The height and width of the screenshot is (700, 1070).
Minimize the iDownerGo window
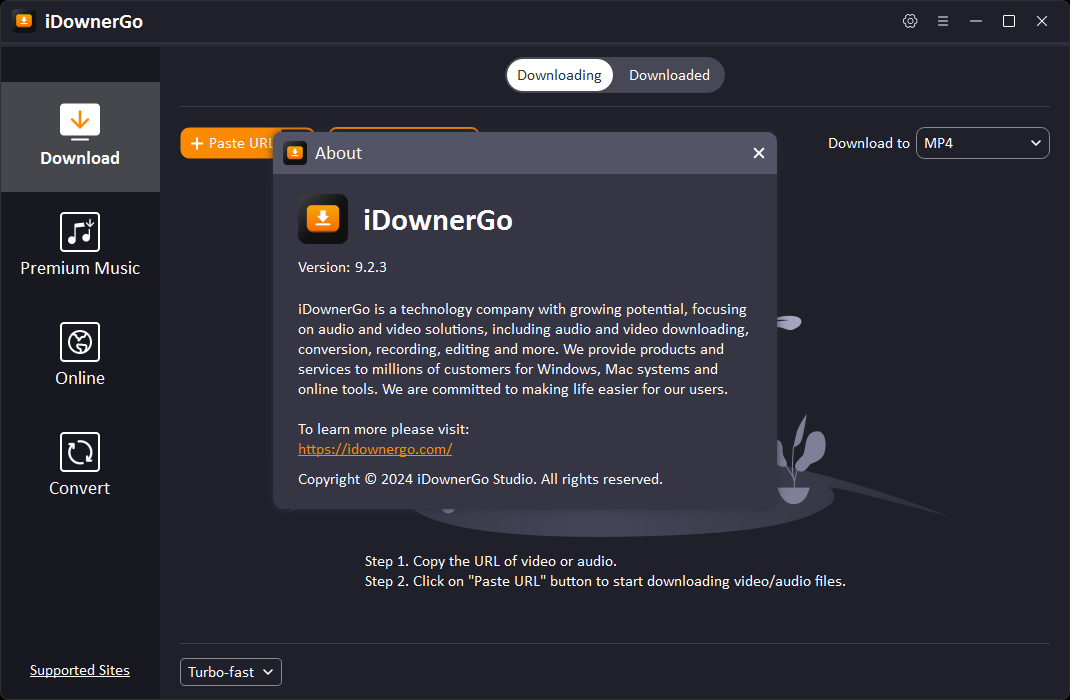coord(976,21)
